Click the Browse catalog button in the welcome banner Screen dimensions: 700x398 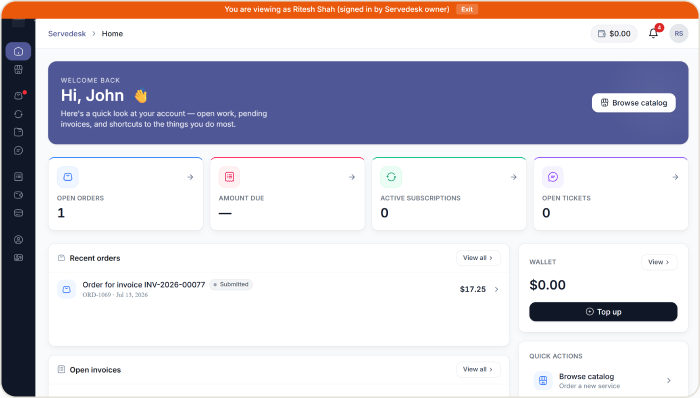[x=633, y=103]
